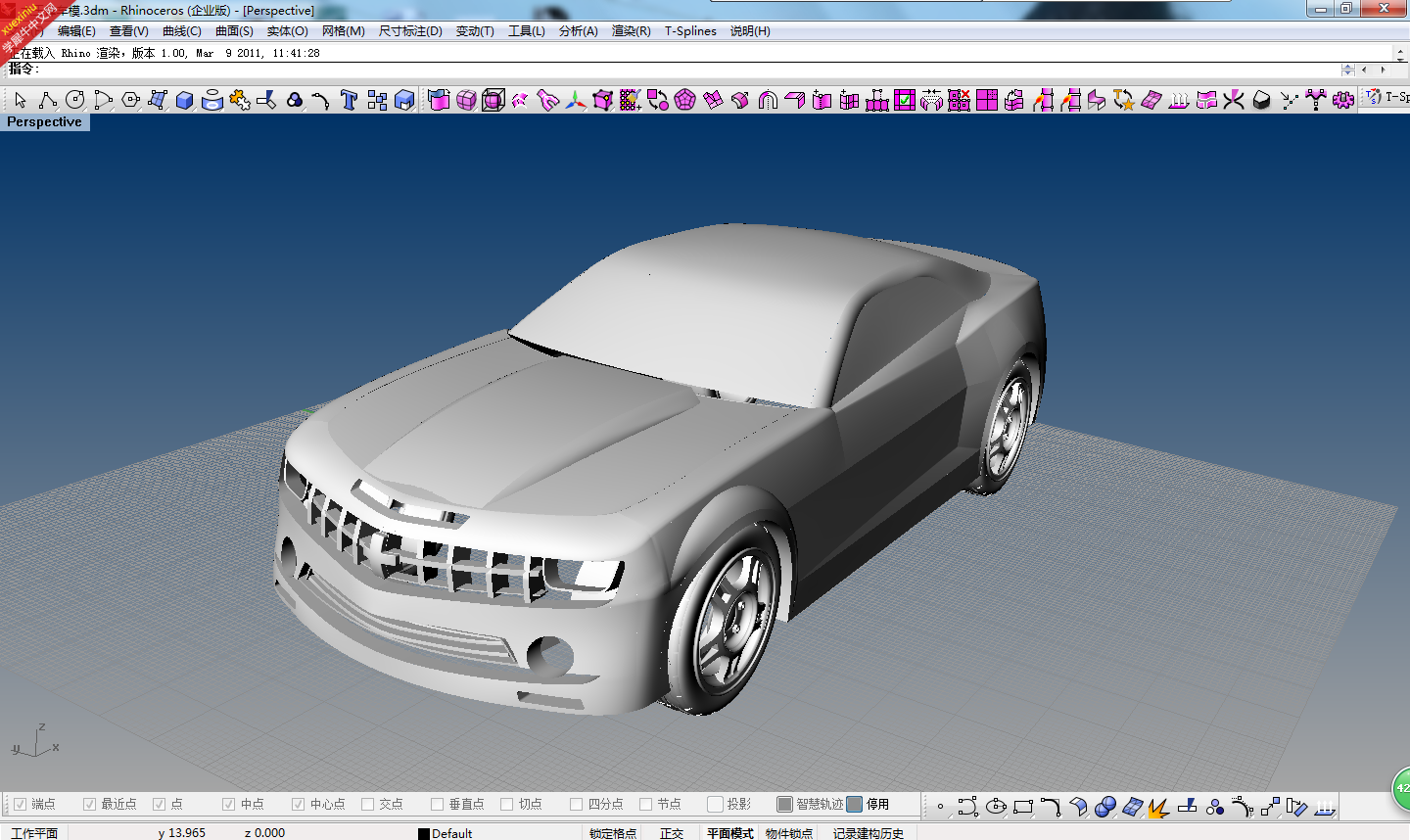
Task: Open the 查看(V) menu
Action: [128, 31]
